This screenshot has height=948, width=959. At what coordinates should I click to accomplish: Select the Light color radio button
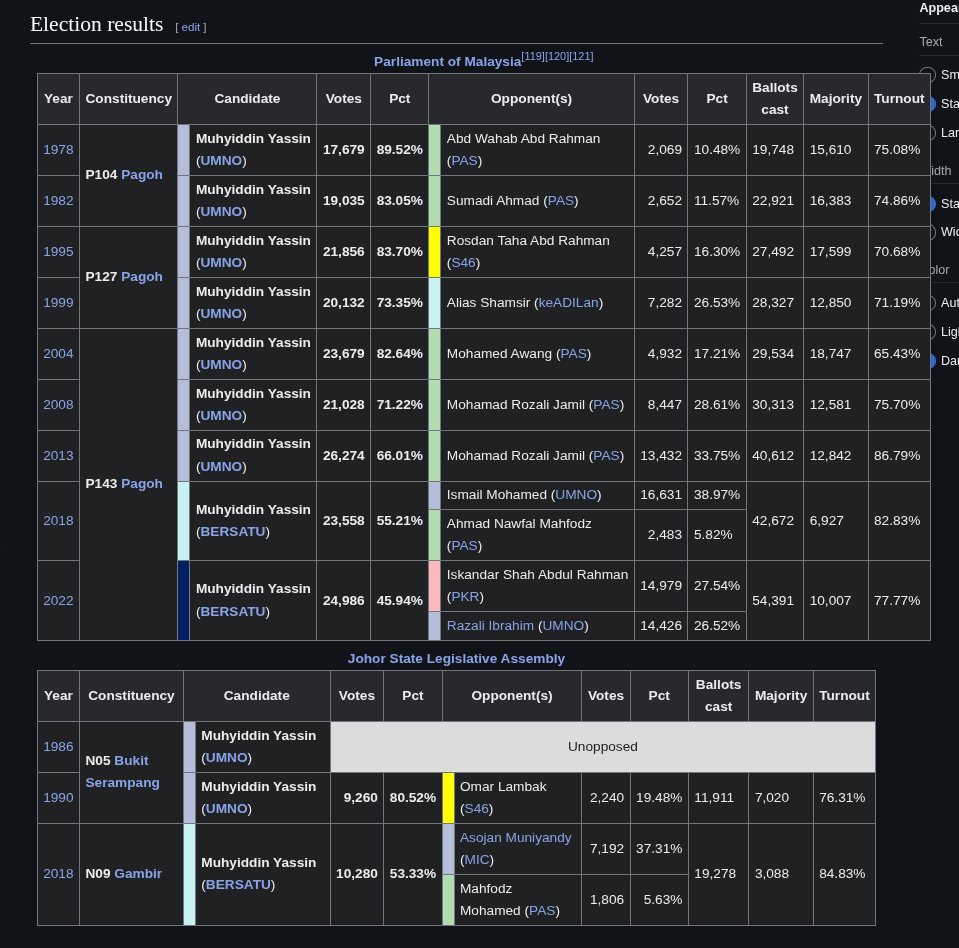click(929, 332)
